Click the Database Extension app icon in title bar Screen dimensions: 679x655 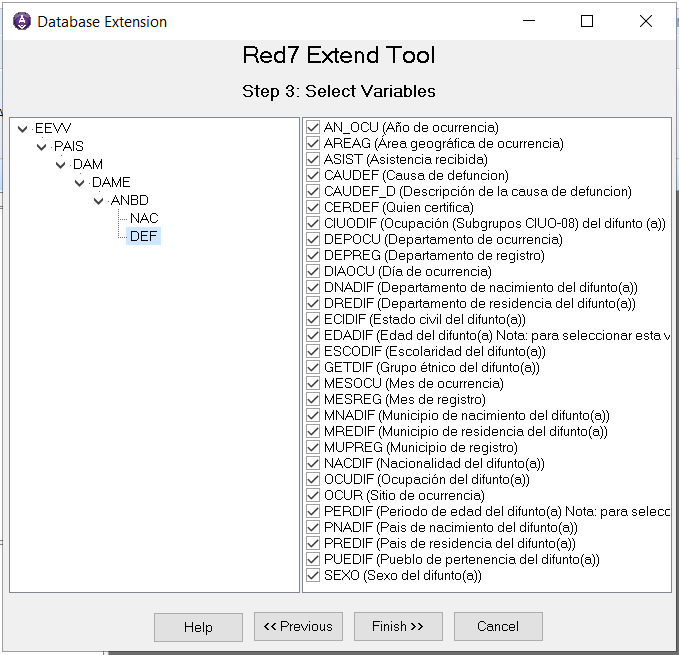22,21
